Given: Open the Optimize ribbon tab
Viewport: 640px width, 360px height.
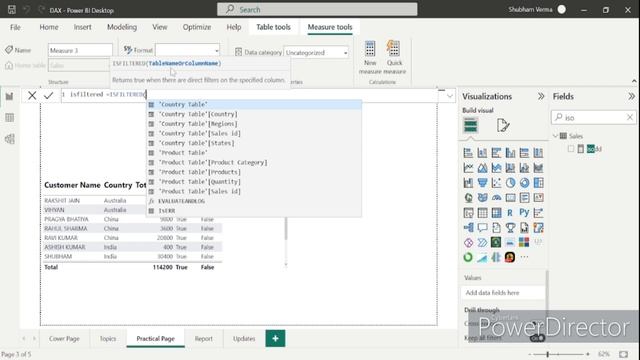Looking at the screenshot, I should point(197,27).
